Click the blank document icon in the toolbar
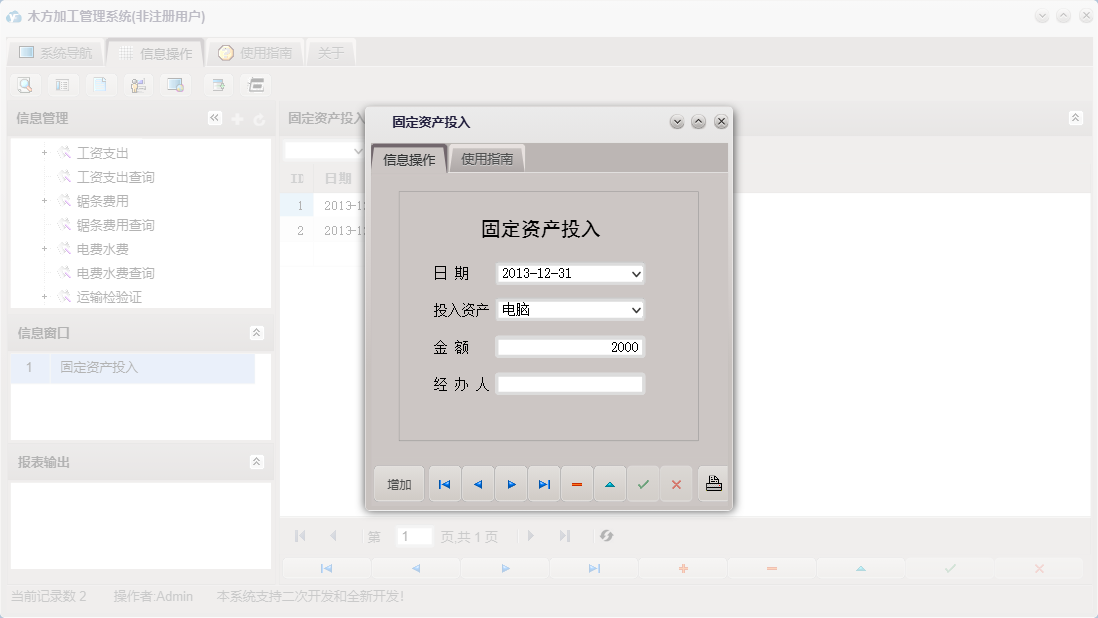1098x618 pixels. tap(101, 85)
